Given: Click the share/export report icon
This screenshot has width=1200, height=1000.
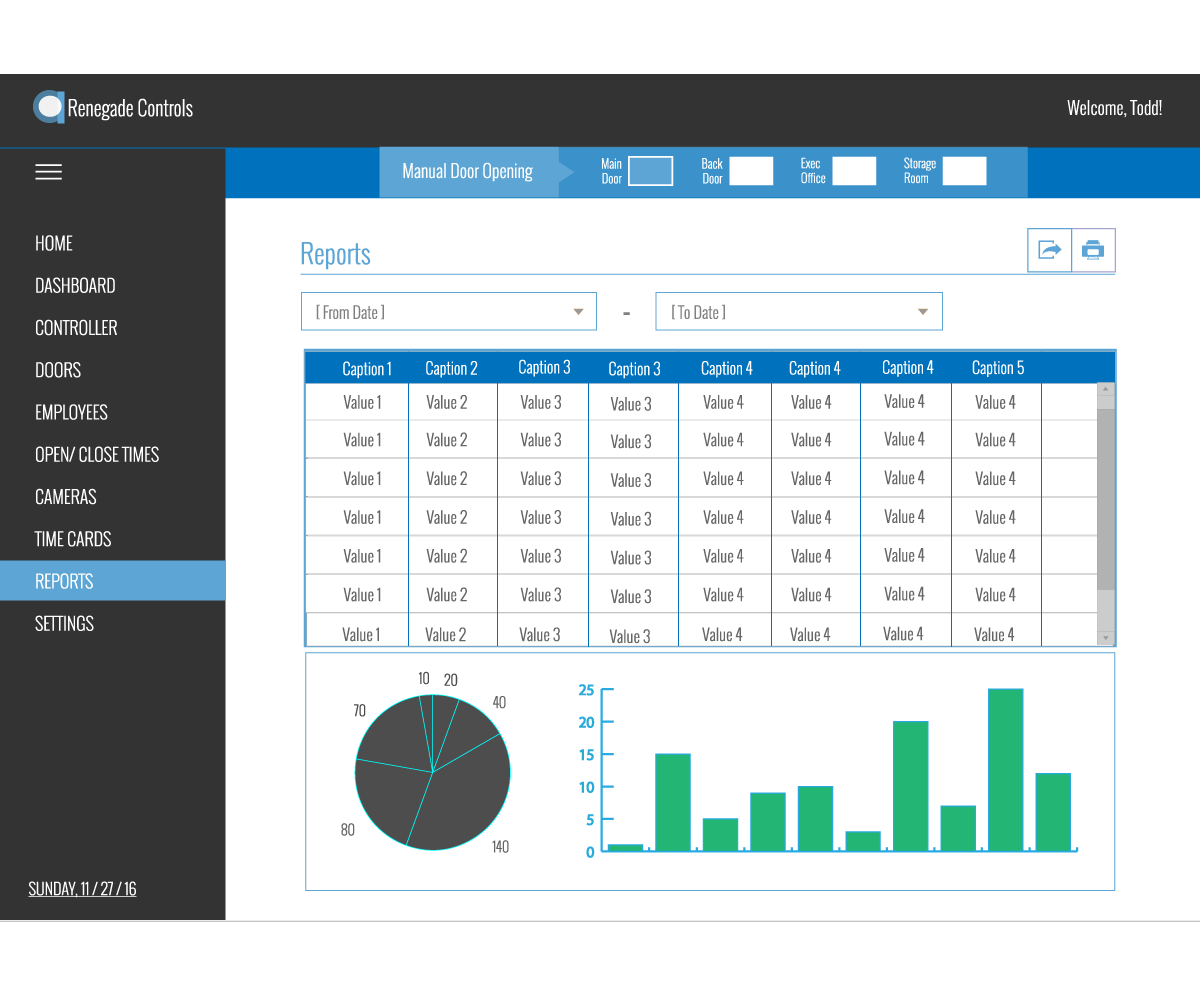Looking at the screenshot, I should tap(1049, 250).
